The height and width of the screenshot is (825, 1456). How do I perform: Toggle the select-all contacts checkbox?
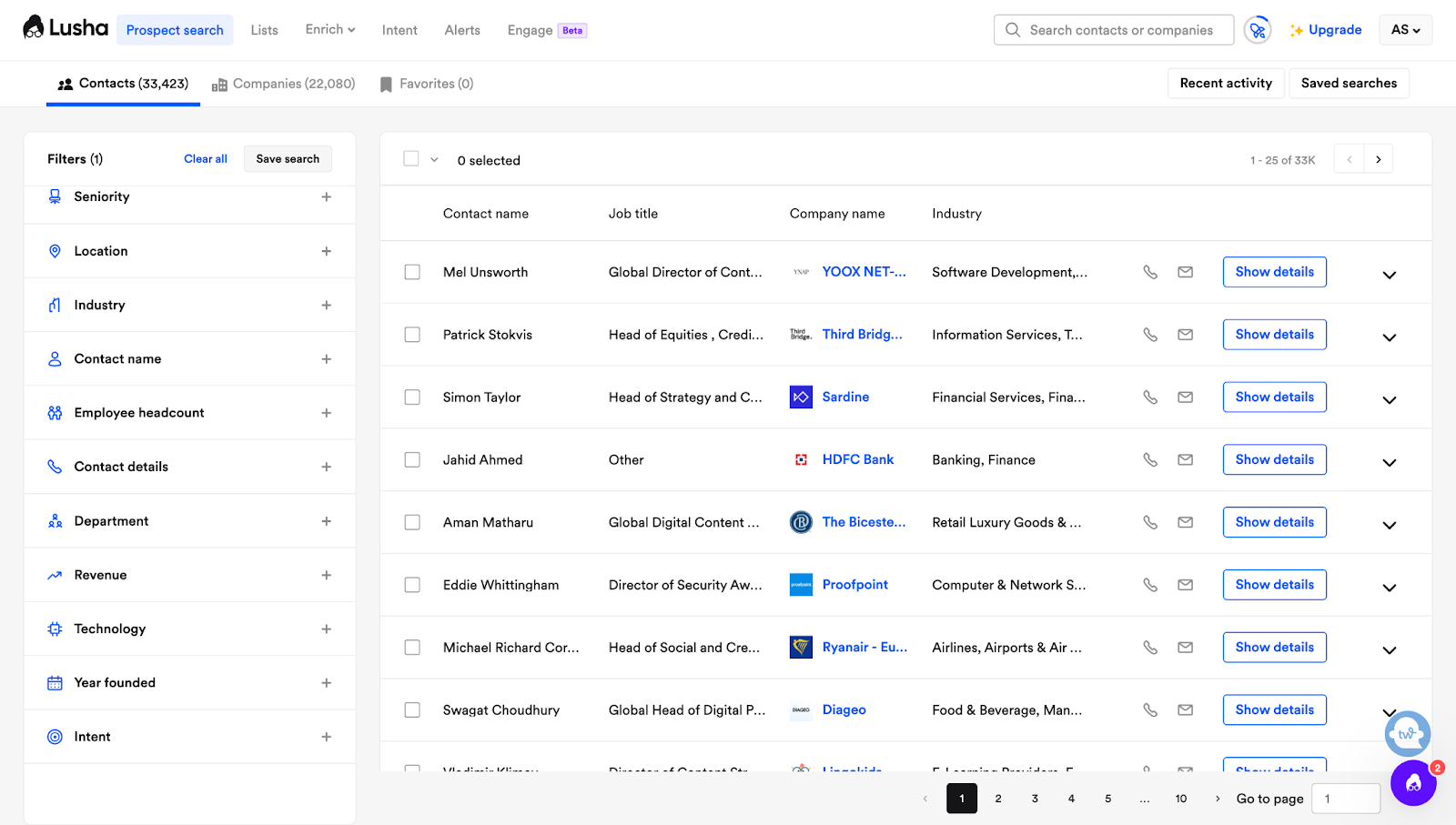point(411,159)
